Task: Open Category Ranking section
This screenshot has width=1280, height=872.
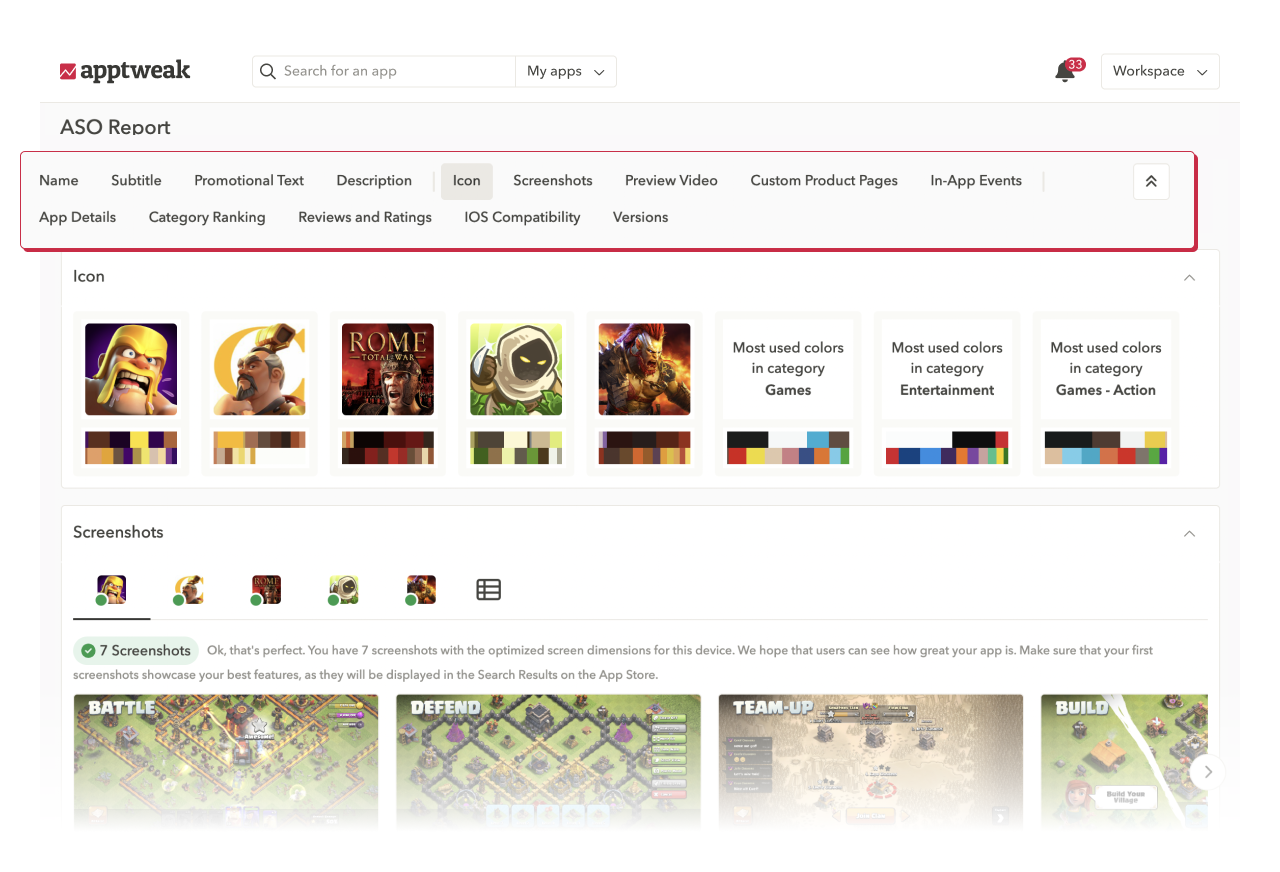Action: [x=207, y=217]
